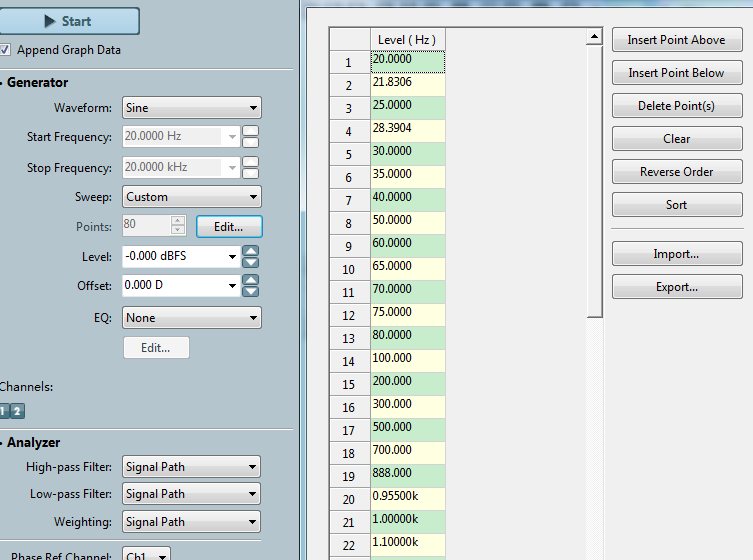Open the Phase Ref Channel dropdown
This screenshot has height=560, width=753.
click(146, 555)
